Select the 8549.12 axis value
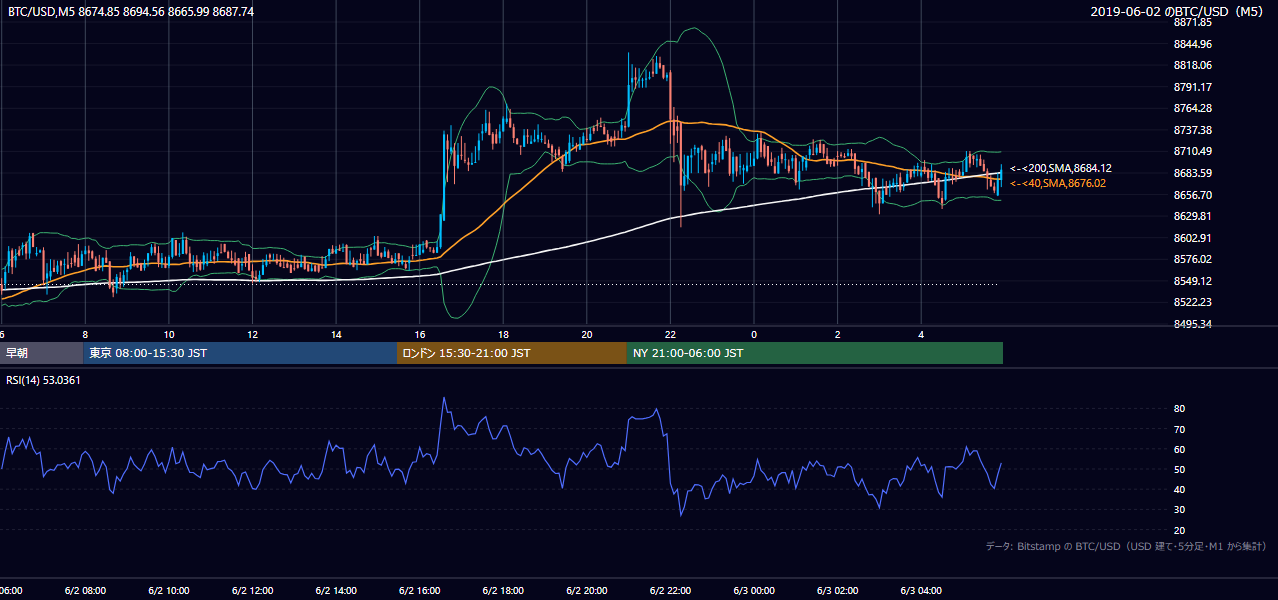This screenshot has height=600, width=1278. pyautogui.click(x=1194, y=281)
